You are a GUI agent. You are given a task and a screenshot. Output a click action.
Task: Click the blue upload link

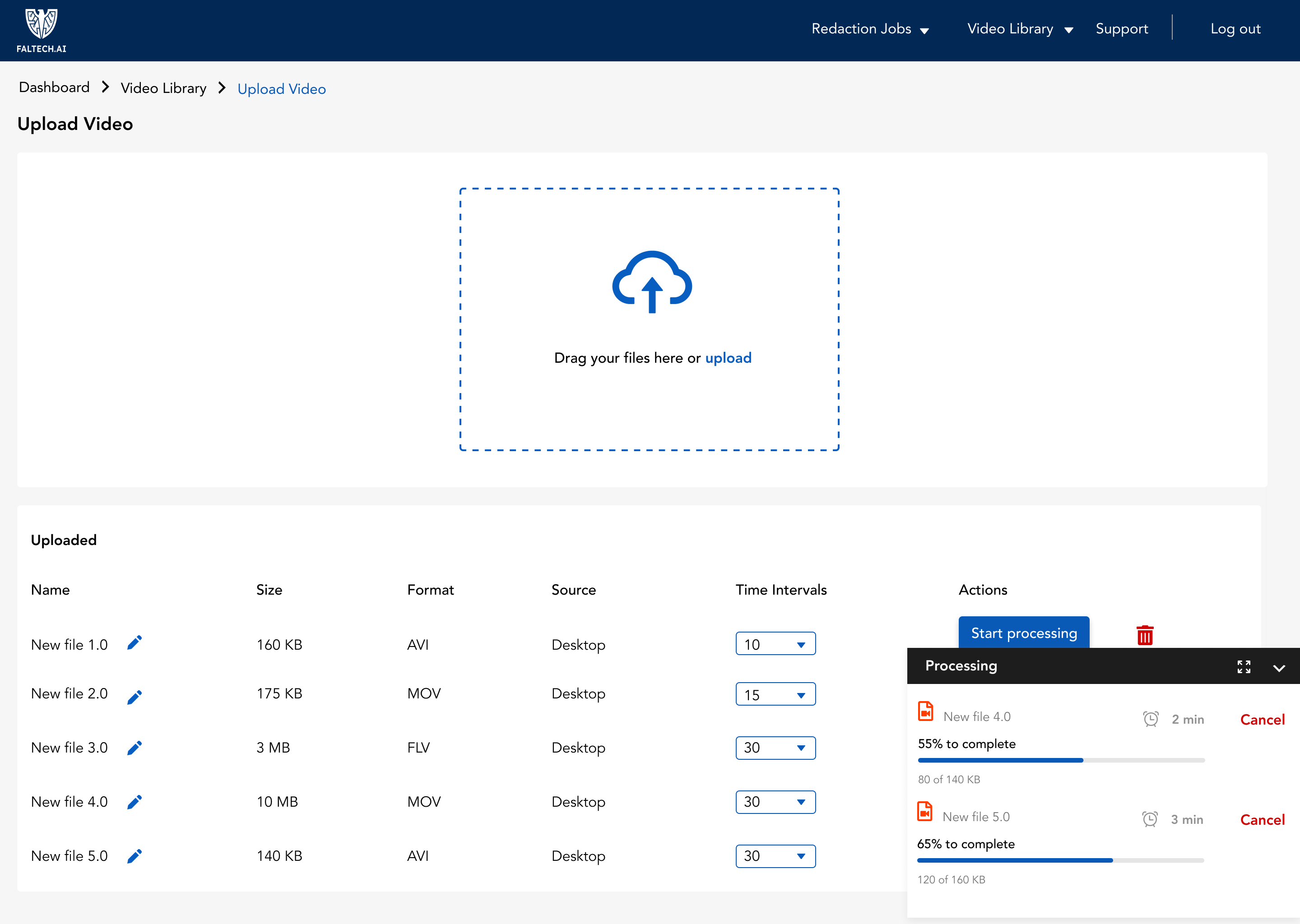pyautogui.click(x=728, y=358)
